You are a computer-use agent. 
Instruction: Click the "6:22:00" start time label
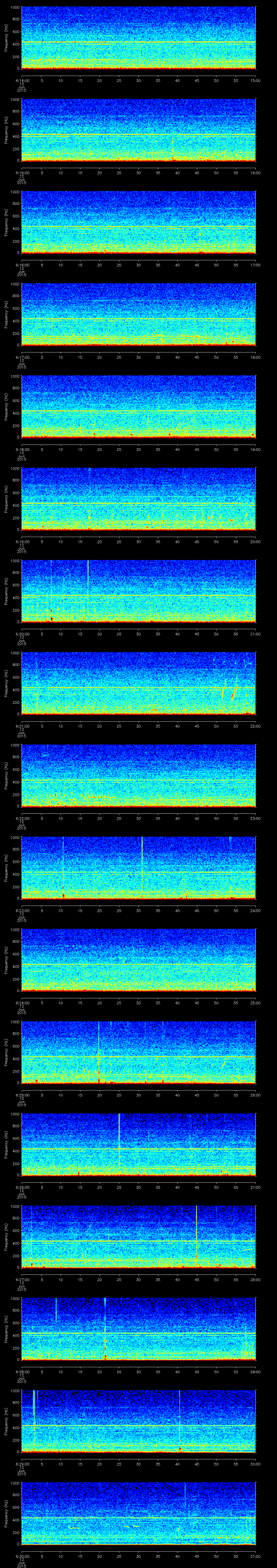pyautogui.click(x=22, y=818)
